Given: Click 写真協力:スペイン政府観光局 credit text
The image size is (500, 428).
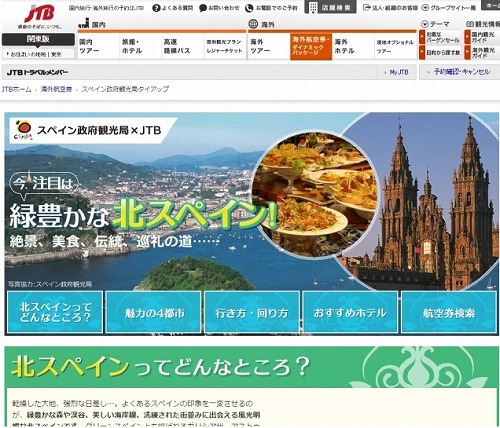Looking at the screenshot, I should (50, 284).
